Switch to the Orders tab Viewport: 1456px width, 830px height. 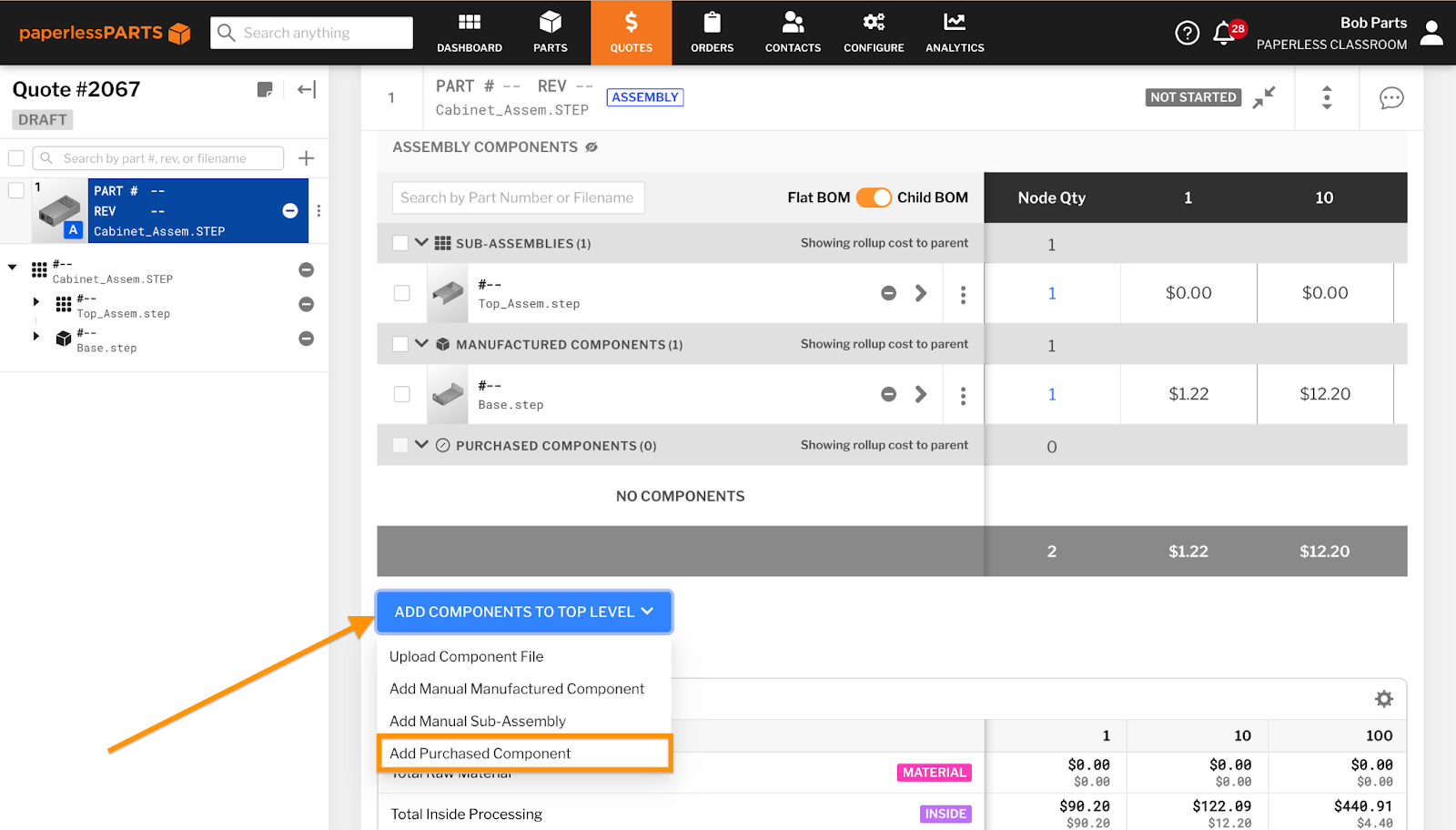click(x=713, y=33)
